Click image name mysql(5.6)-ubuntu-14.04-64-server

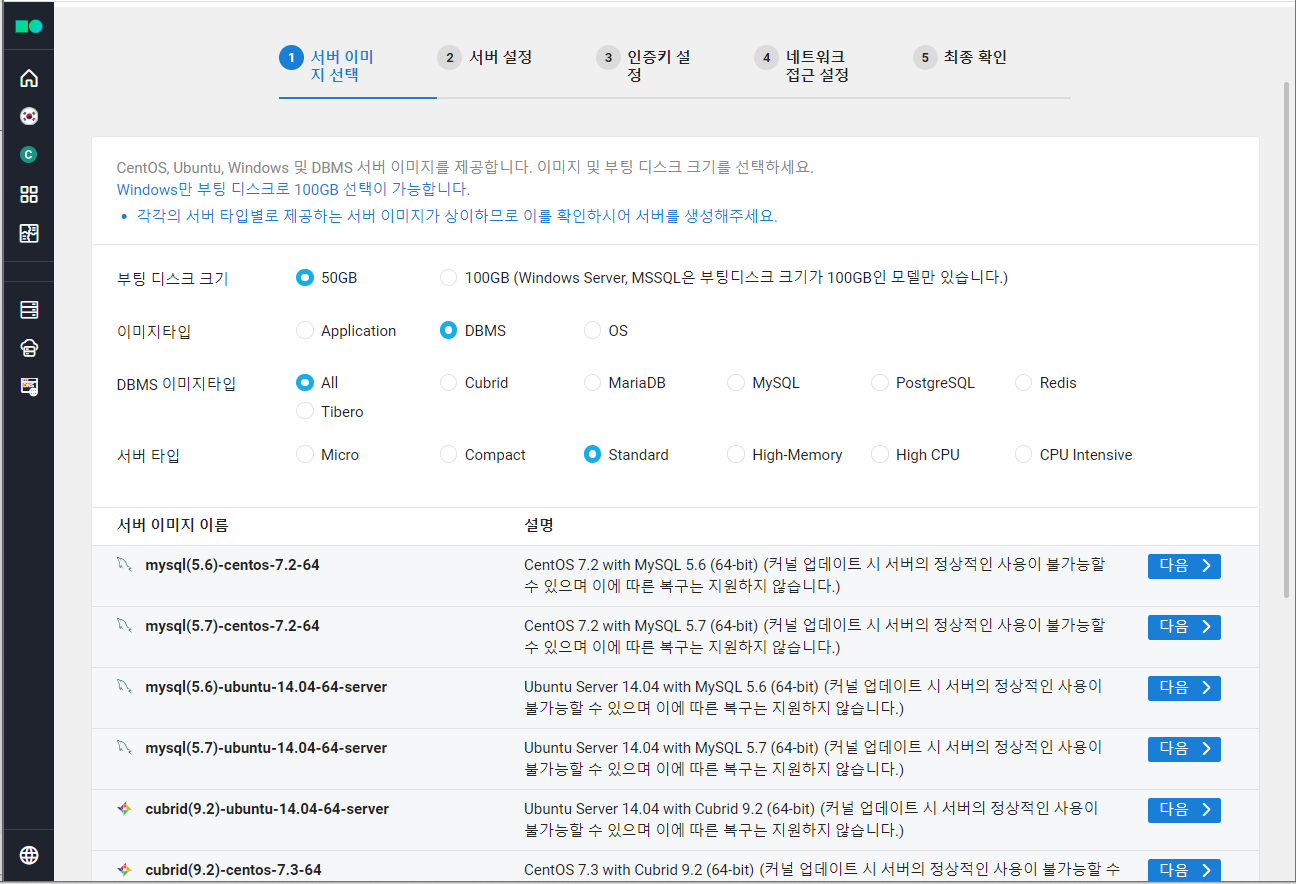tap(266, 687)
